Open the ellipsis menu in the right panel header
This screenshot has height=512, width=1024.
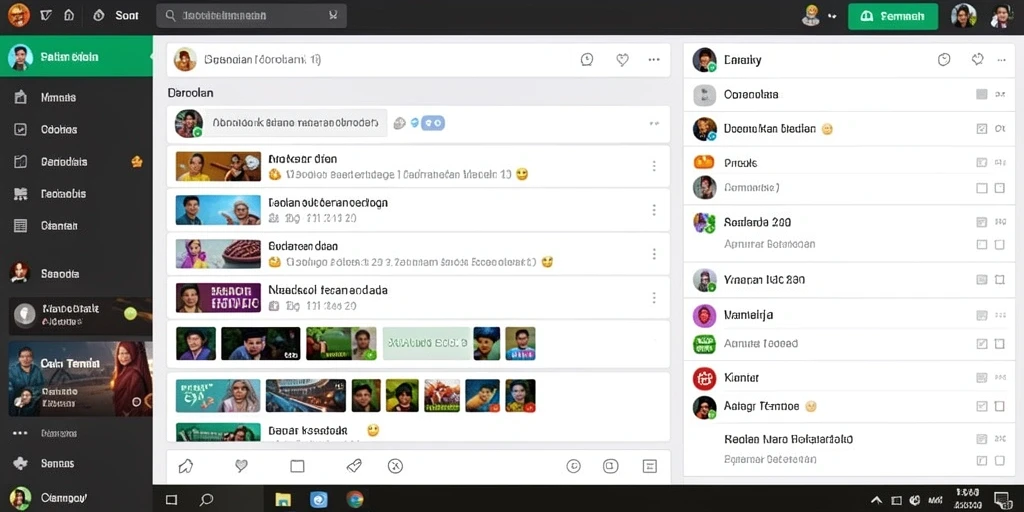tap(1001, 60)
